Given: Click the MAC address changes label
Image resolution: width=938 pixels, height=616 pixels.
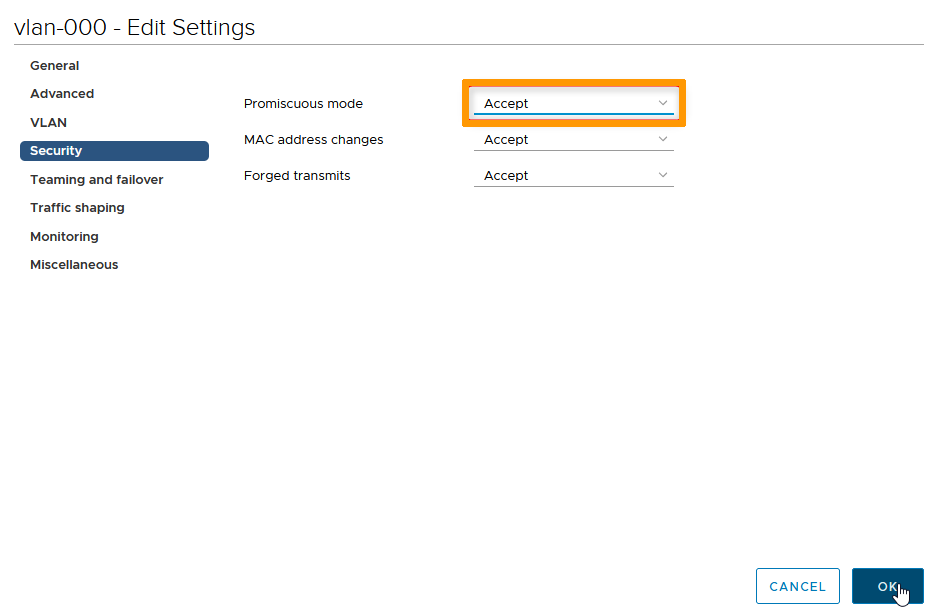Looking at the screenshot, I should coord(313,140).
